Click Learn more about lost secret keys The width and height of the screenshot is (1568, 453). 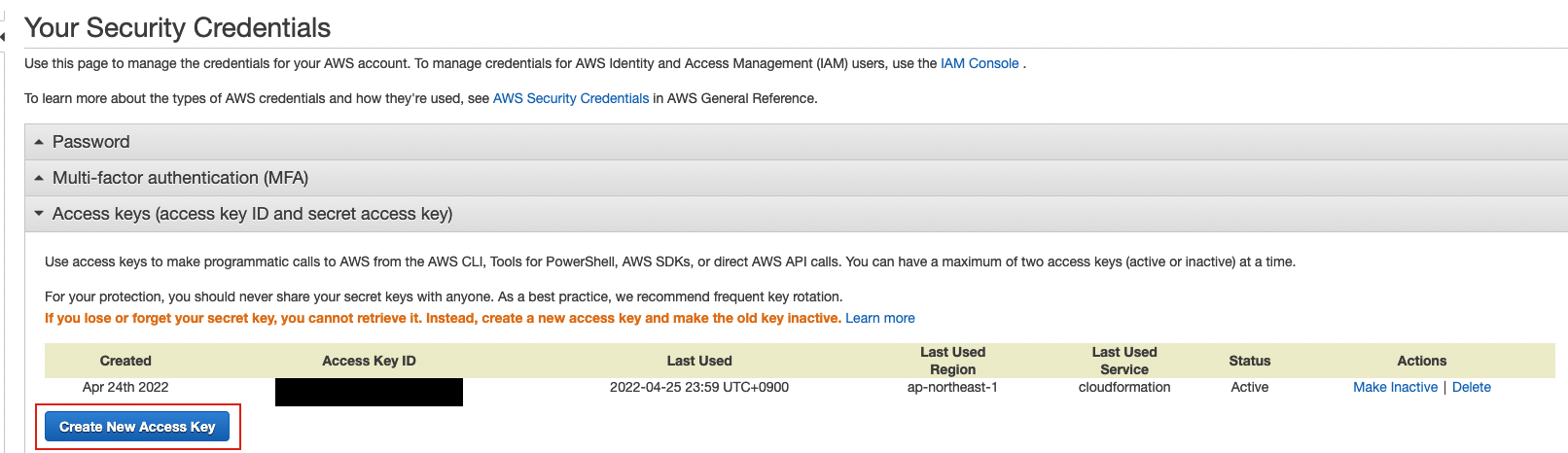pos(880,318)
